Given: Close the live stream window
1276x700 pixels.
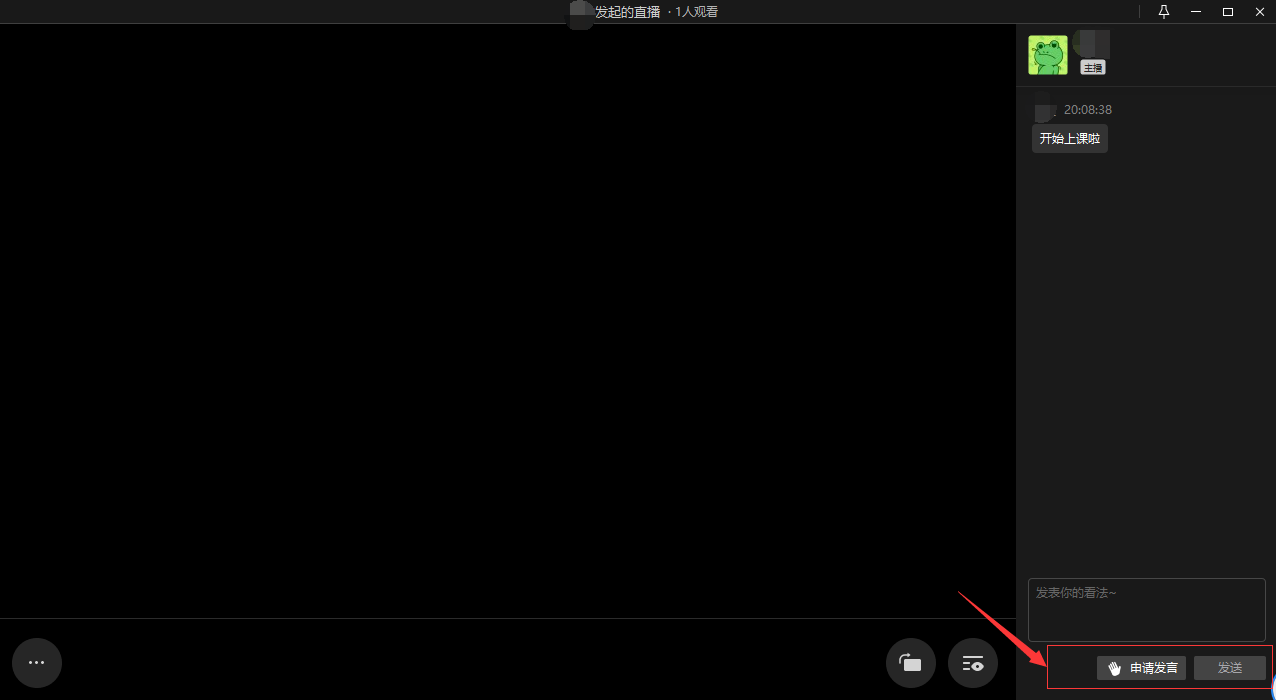Looking at the screenshot, I should [1260, 12].
